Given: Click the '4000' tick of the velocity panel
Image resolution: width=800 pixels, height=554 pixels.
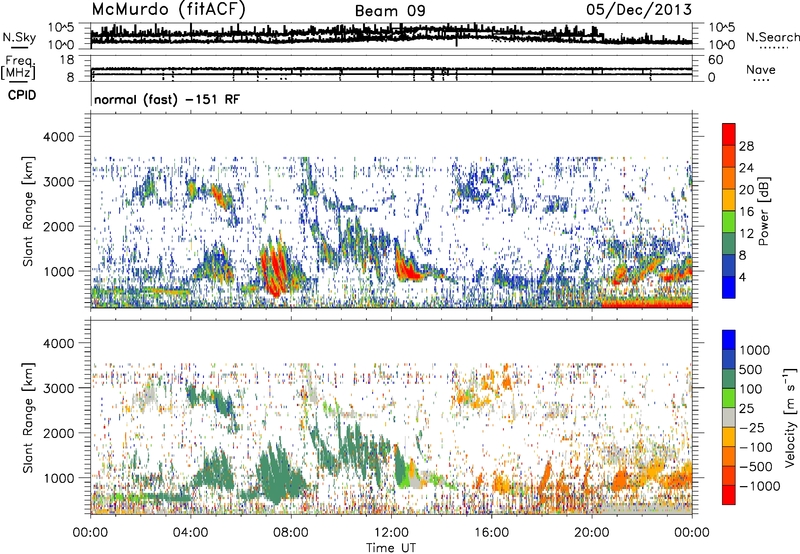Looking at the screenshot, I should tap(58, 343).
